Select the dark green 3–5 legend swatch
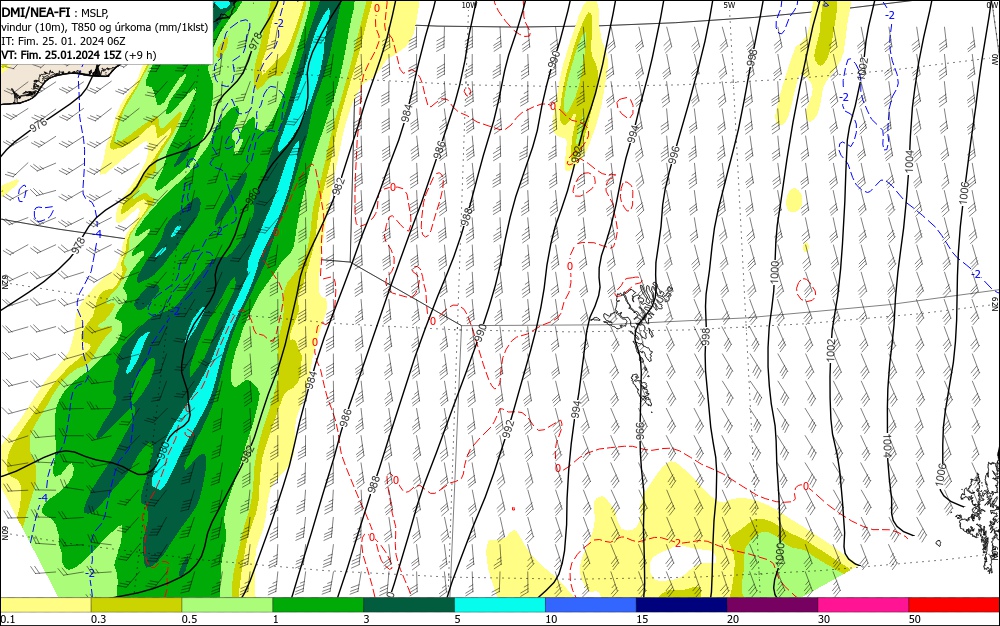Viewport: 1000px width, 626px height. click(x=409, y=605)
